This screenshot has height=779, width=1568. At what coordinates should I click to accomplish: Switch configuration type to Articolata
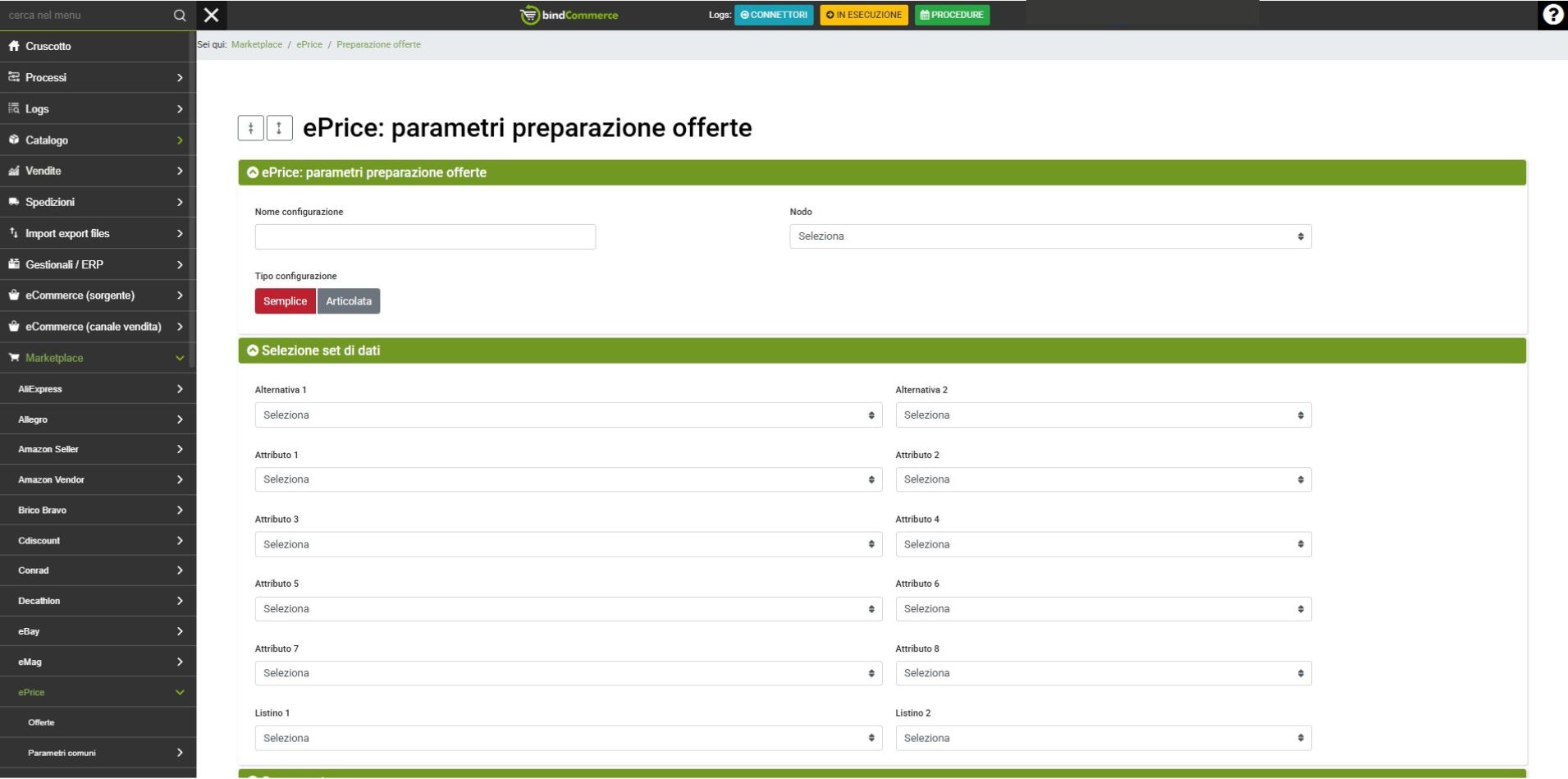pos(349,301)
